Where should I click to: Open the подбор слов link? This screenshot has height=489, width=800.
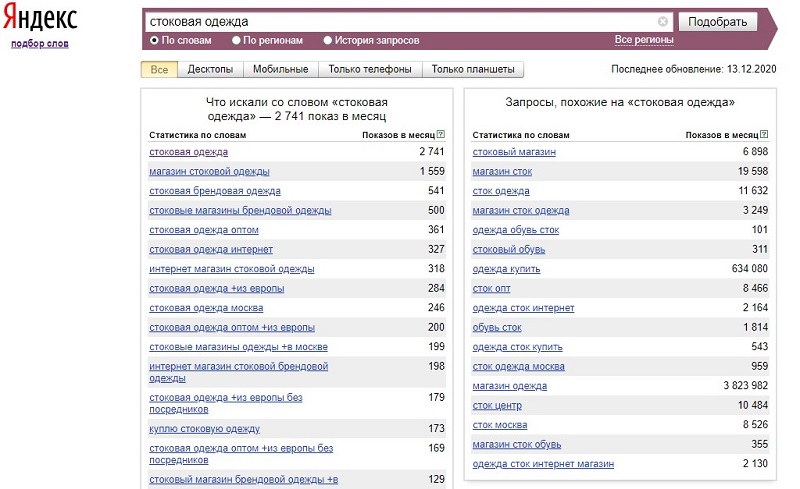[x=40, y=44]
